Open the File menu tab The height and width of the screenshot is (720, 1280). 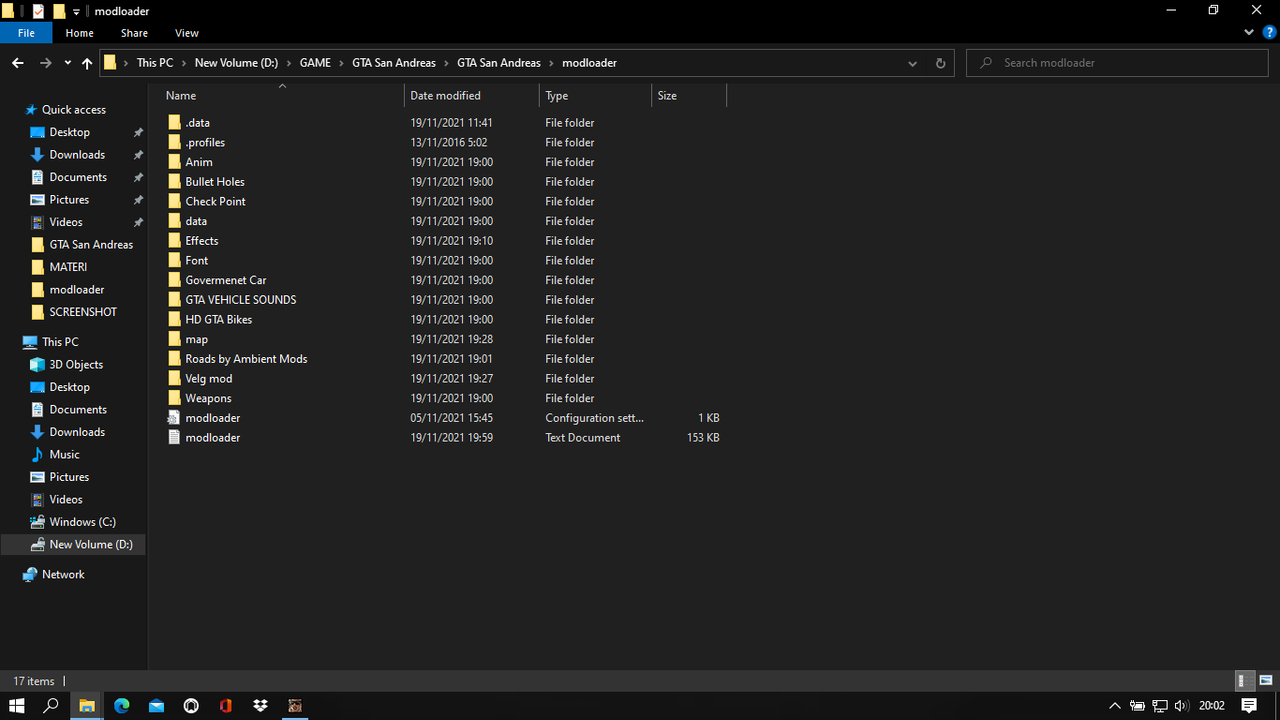26,33
